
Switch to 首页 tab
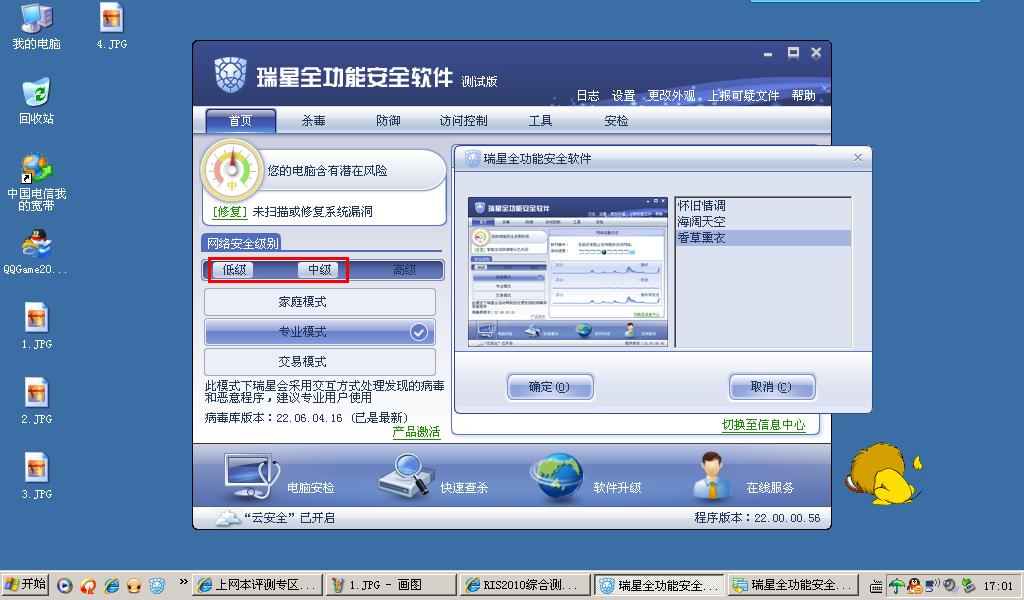(240, 121)
